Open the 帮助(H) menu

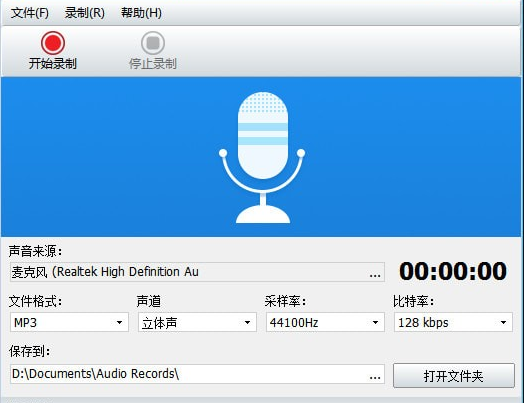141,13
